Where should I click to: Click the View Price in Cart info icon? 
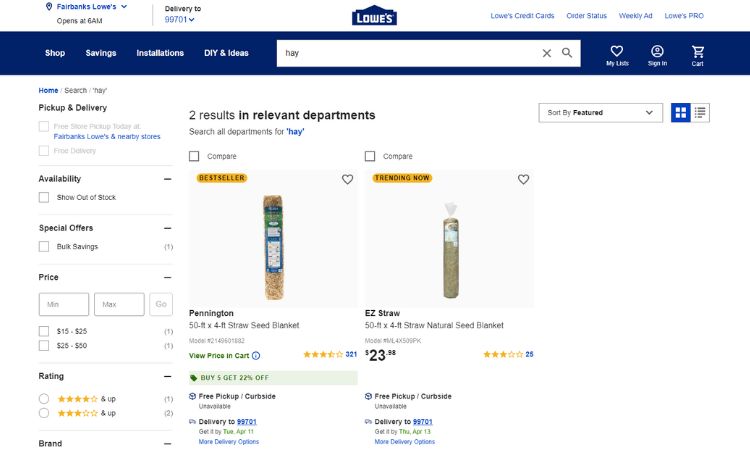click(256, 356)
